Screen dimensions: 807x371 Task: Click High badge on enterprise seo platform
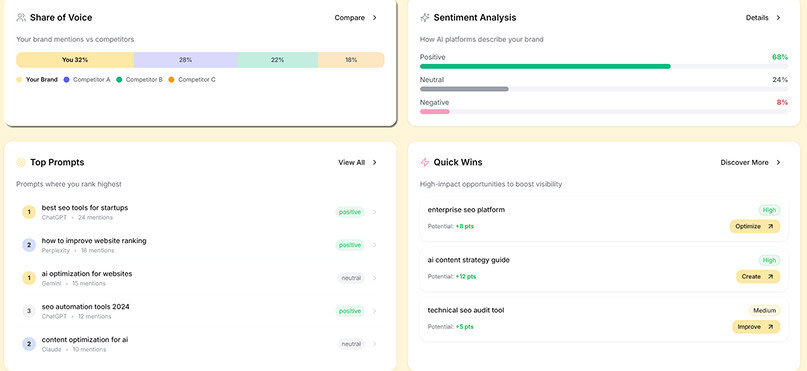pos(769,210)
